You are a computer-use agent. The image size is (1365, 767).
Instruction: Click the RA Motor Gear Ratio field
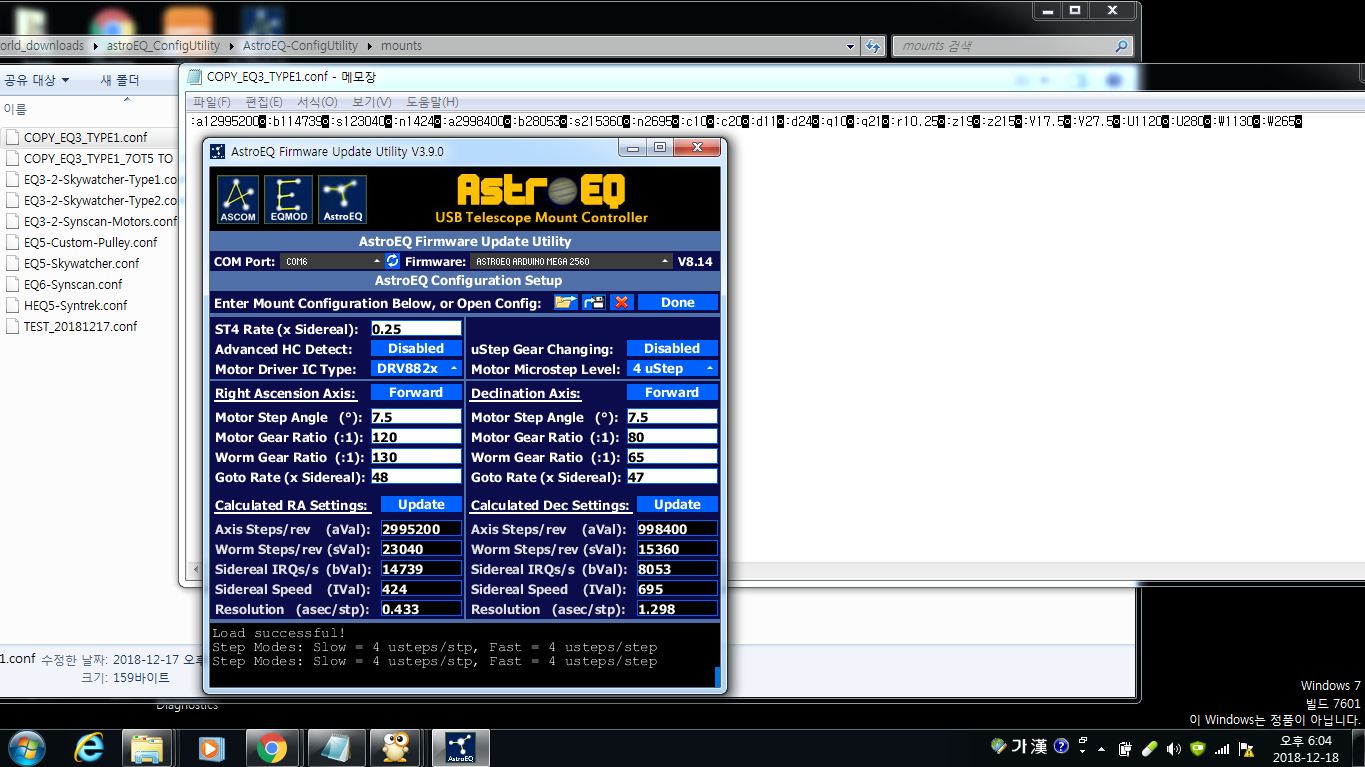pyautogui.click(x=416, y=436)
